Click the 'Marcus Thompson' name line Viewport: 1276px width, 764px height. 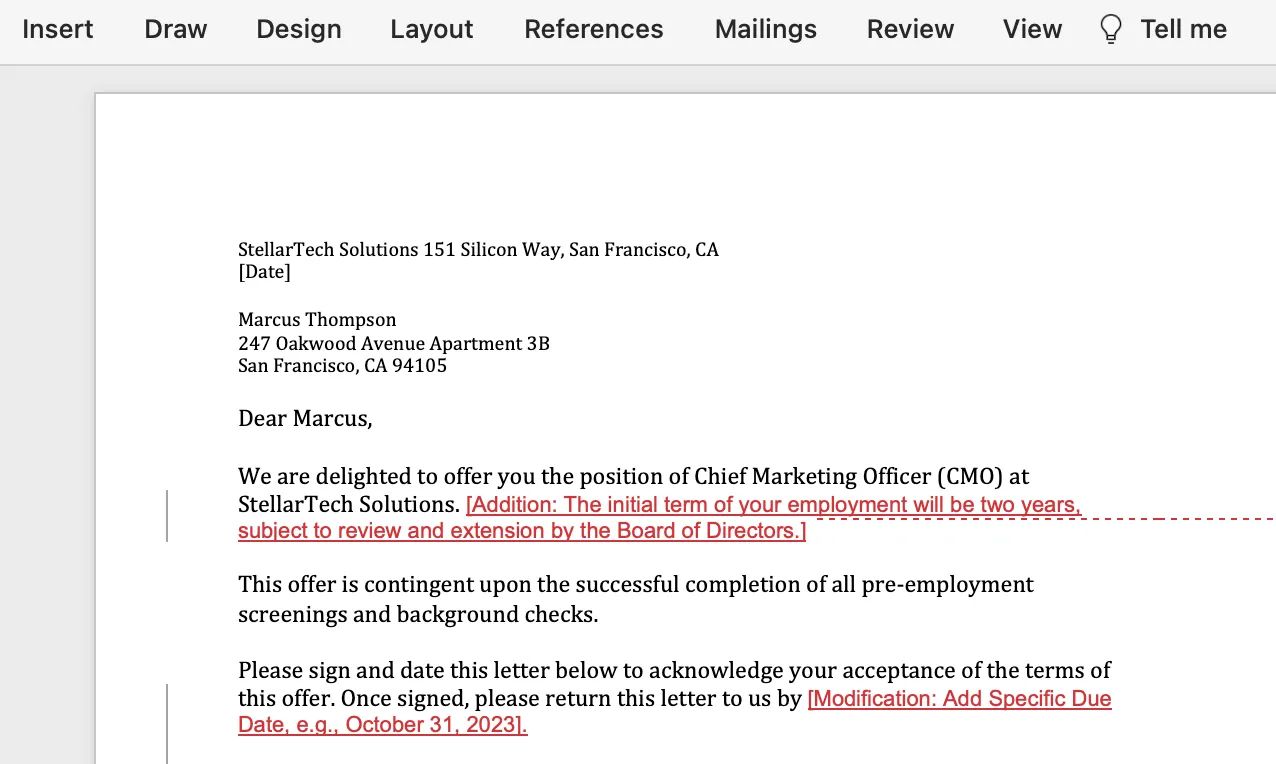pyautogui.click(x=317, y=320)
